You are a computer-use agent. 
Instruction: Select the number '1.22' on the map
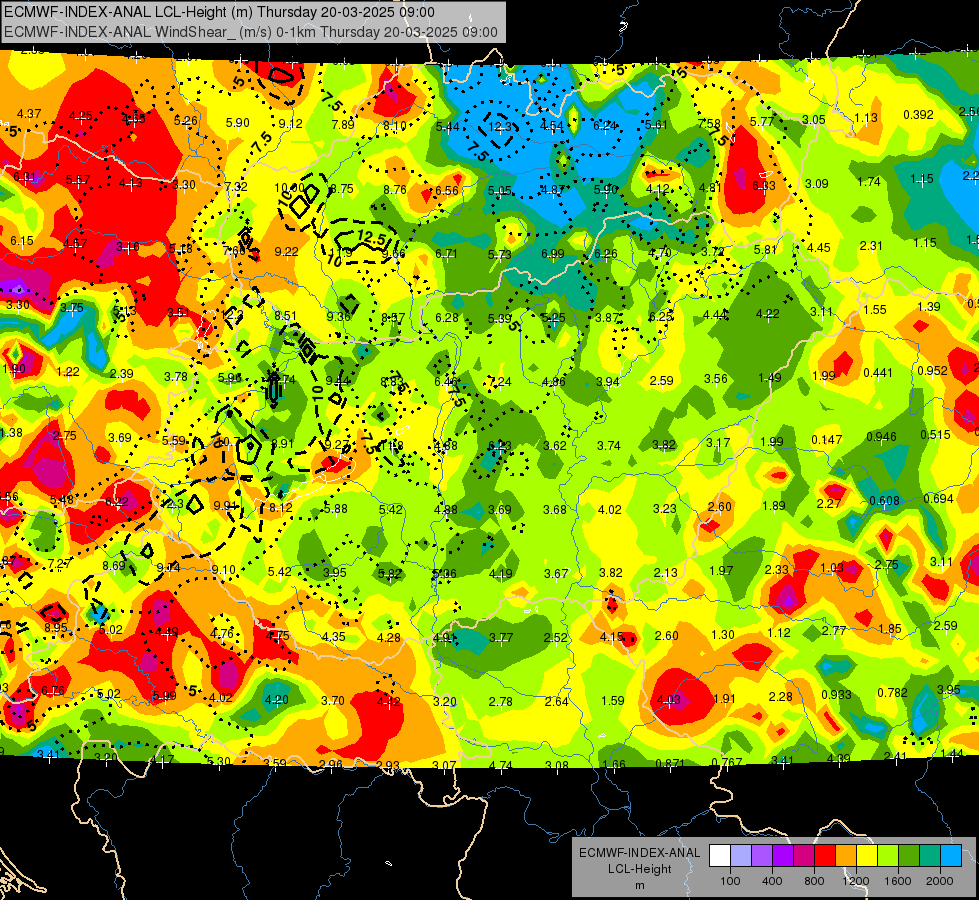68,372
